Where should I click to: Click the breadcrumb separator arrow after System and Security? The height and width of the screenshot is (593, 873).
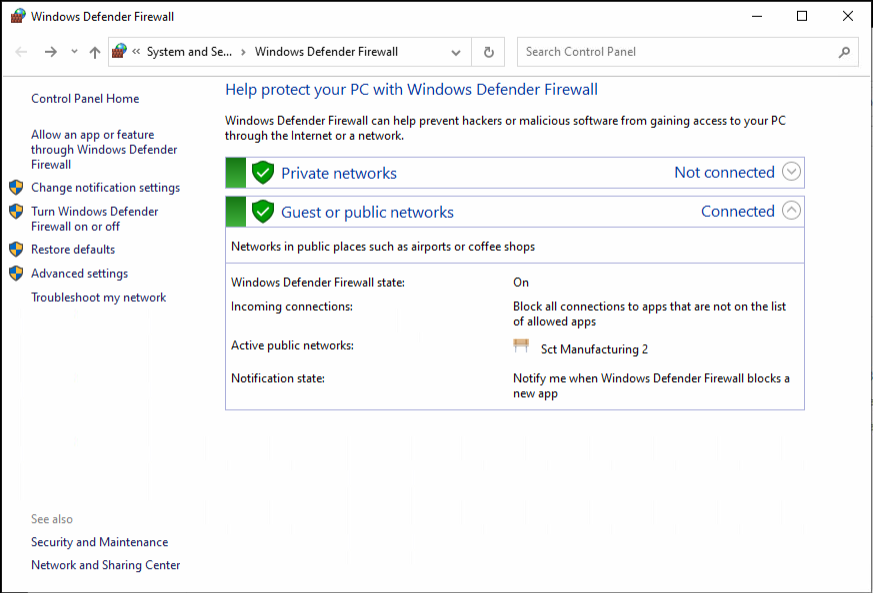pos(243,52)
